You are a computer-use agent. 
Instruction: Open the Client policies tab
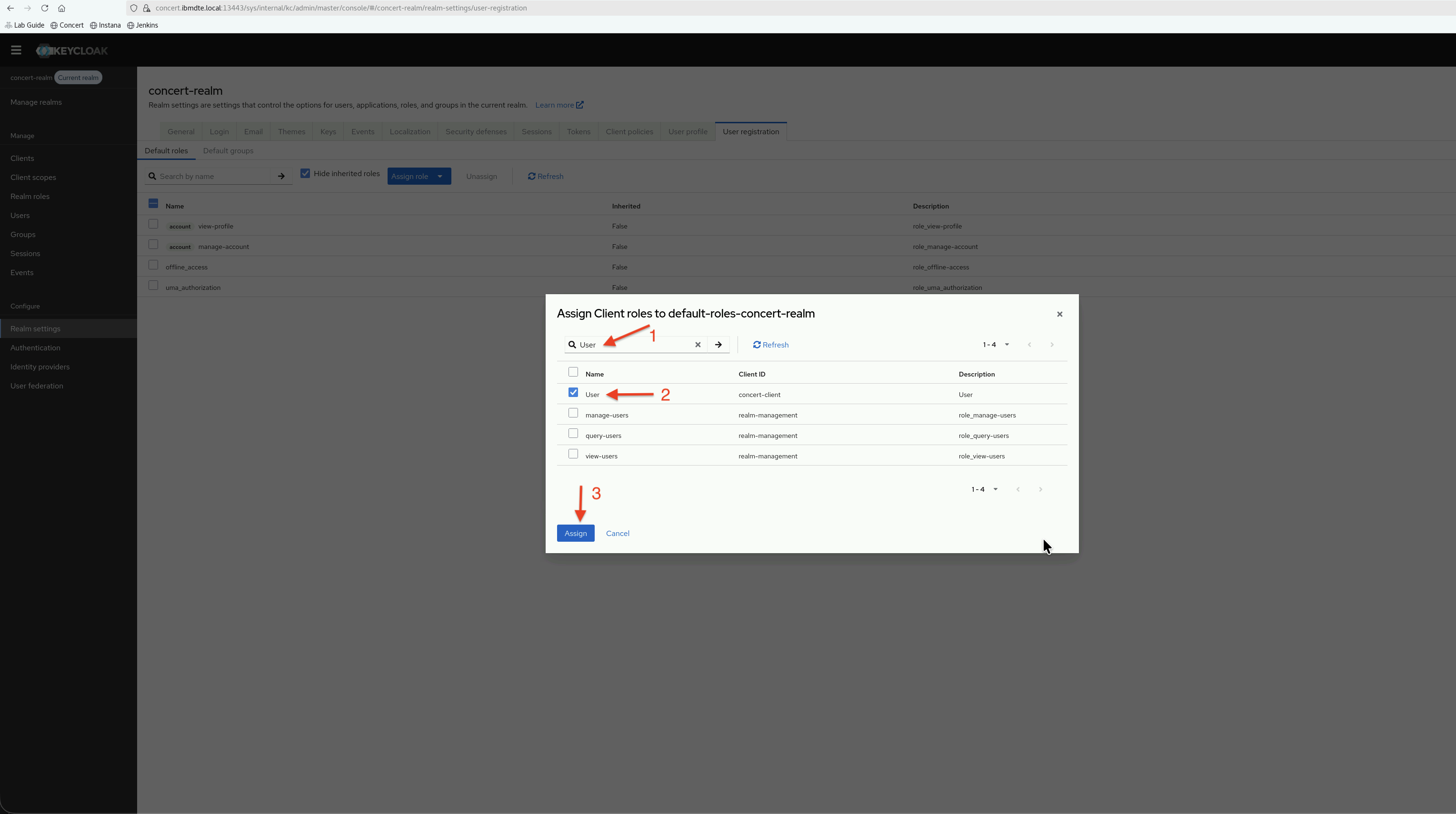click(629, 132)
